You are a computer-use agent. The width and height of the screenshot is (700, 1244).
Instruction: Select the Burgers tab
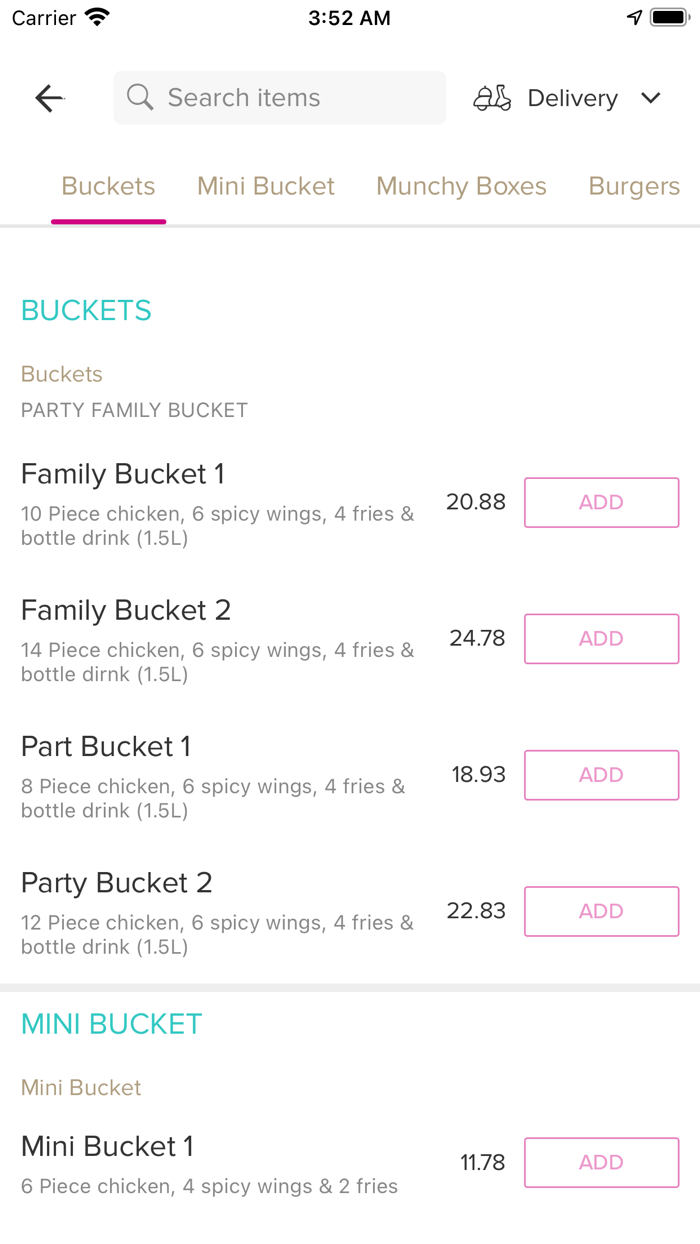click(634, 186)
